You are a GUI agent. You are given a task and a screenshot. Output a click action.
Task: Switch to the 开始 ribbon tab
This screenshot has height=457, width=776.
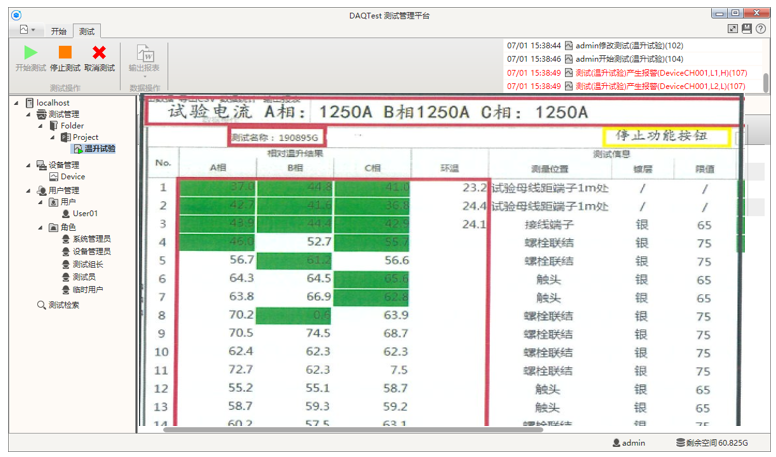(x=60, y=31)
